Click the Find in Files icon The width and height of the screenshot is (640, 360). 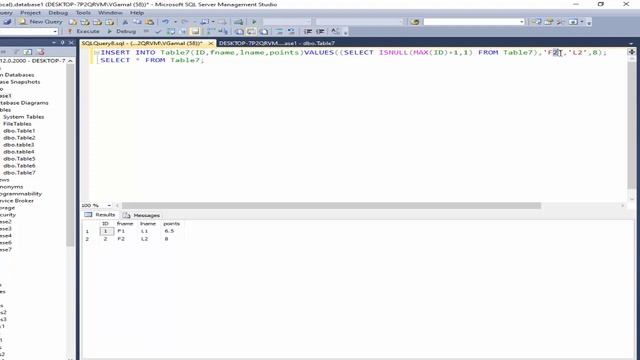pyautogui.click(x=415, y=22)
